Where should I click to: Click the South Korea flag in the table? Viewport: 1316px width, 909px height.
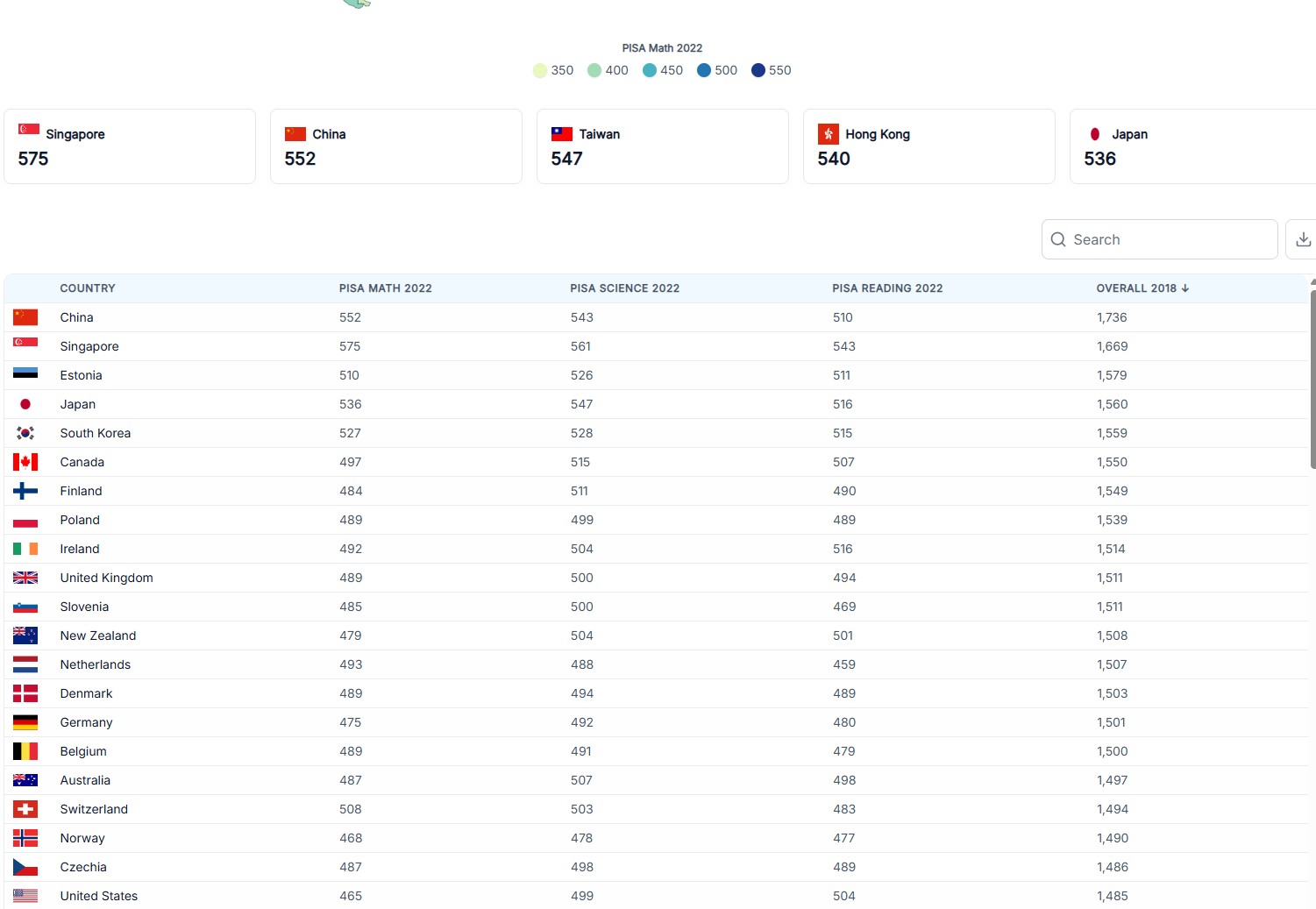(25, 433)
